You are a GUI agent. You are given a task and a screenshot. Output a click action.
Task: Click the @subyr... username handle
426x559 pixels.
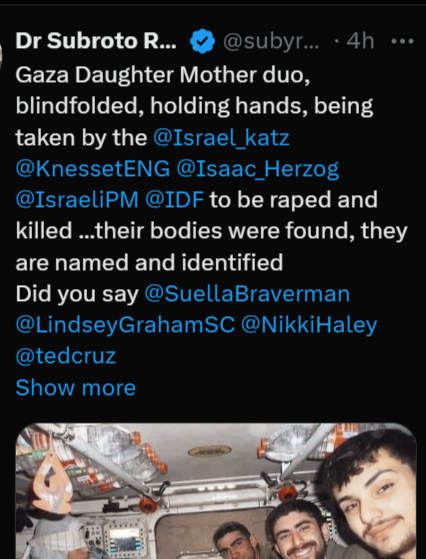tap(271, 42)
